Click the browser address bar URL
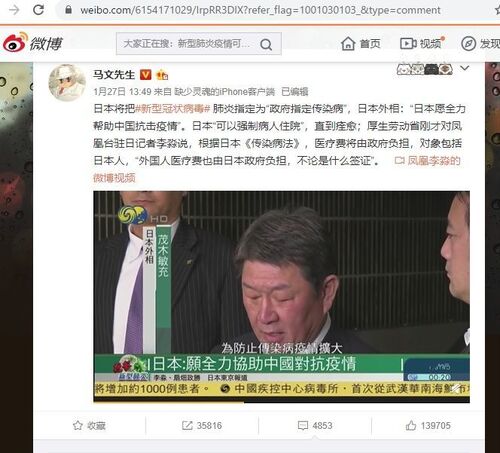This screenshot has width=500, height=453. [x=260, y=10]
